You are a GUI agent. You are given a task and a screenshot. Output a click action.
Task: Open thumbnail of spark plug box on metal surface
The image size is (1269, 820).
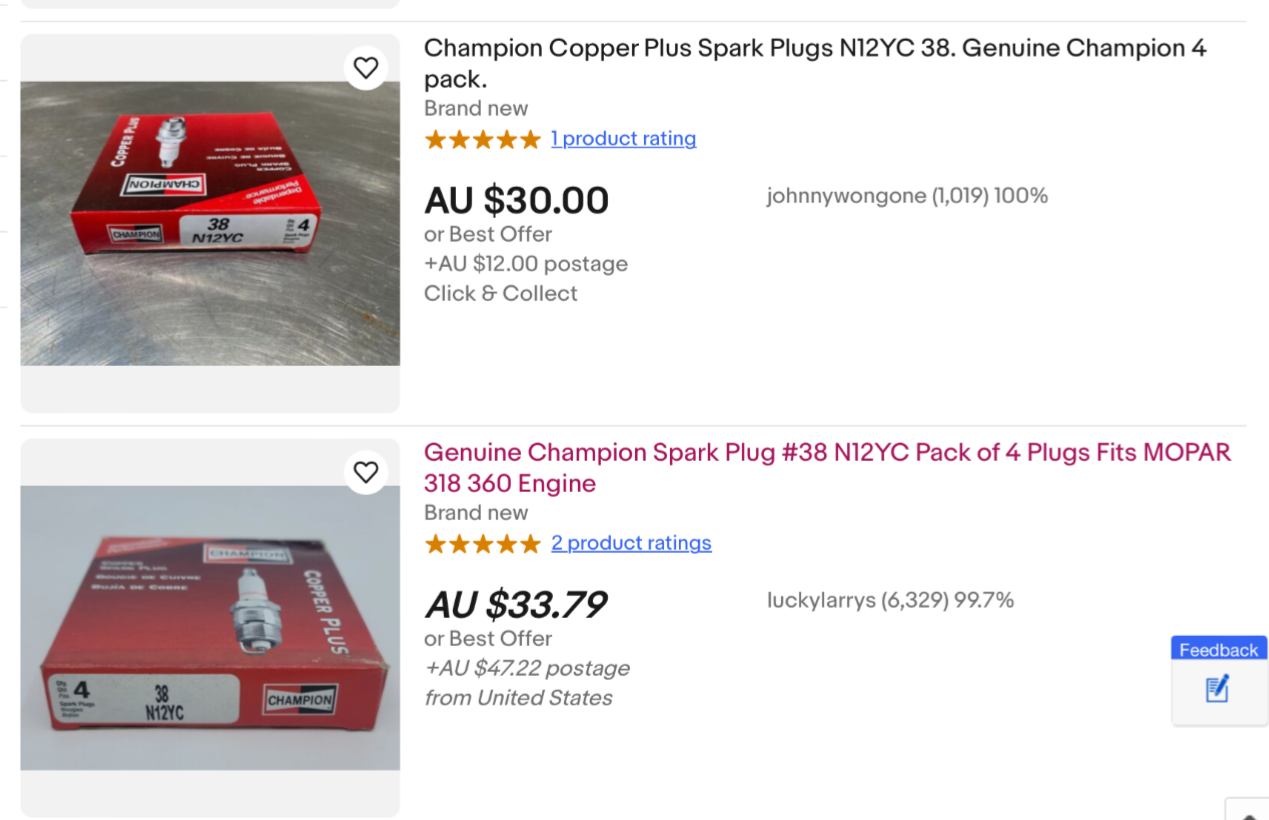(210, 223)
